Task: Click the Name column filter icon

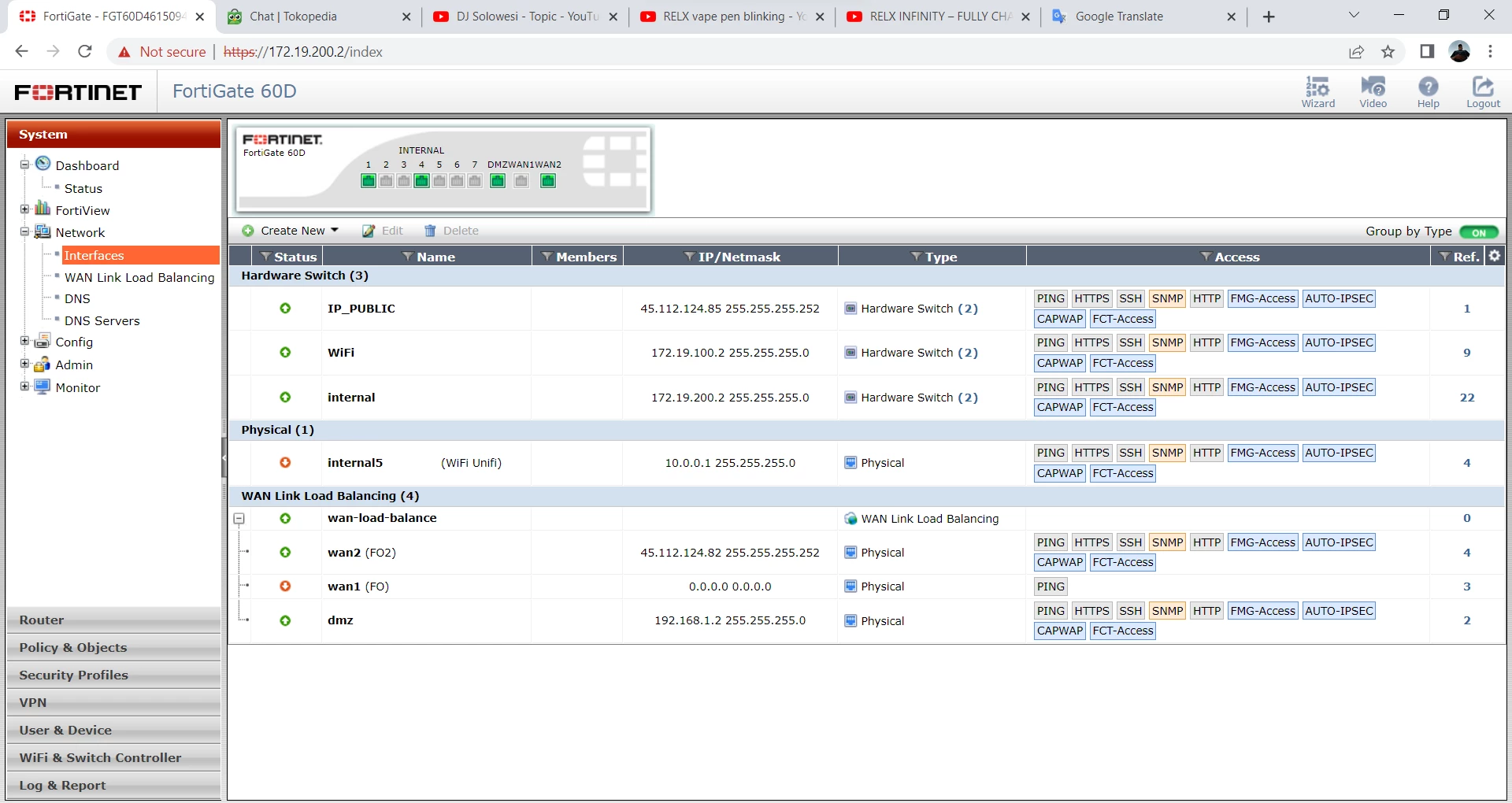Action: 407,257
